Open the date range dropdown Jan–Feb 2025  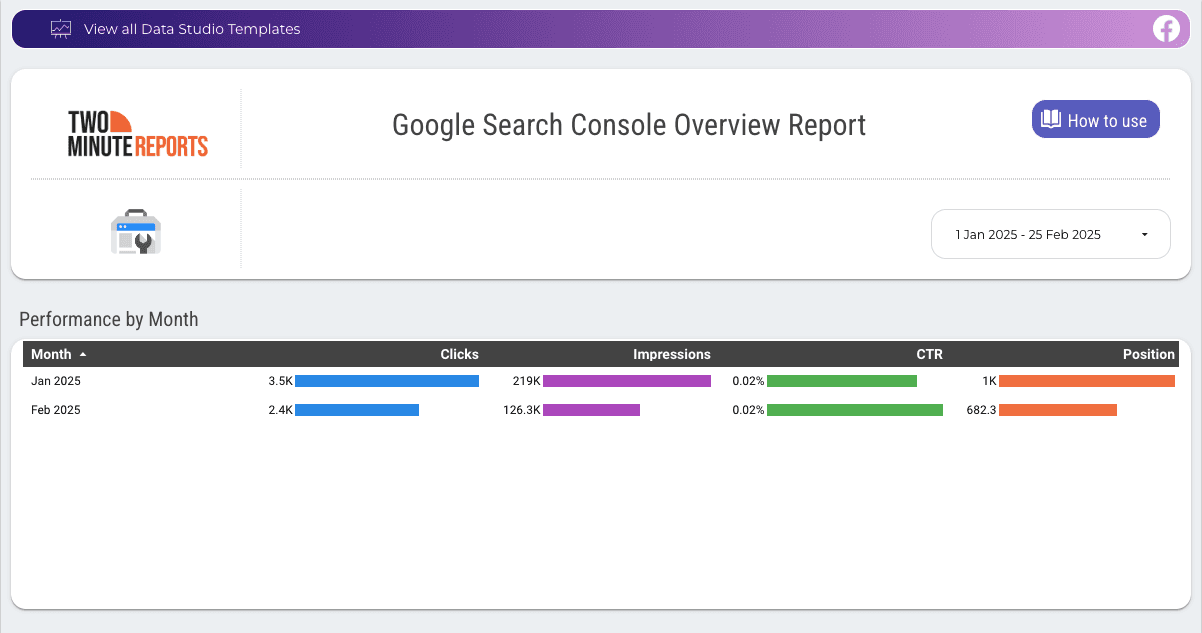1051,234
